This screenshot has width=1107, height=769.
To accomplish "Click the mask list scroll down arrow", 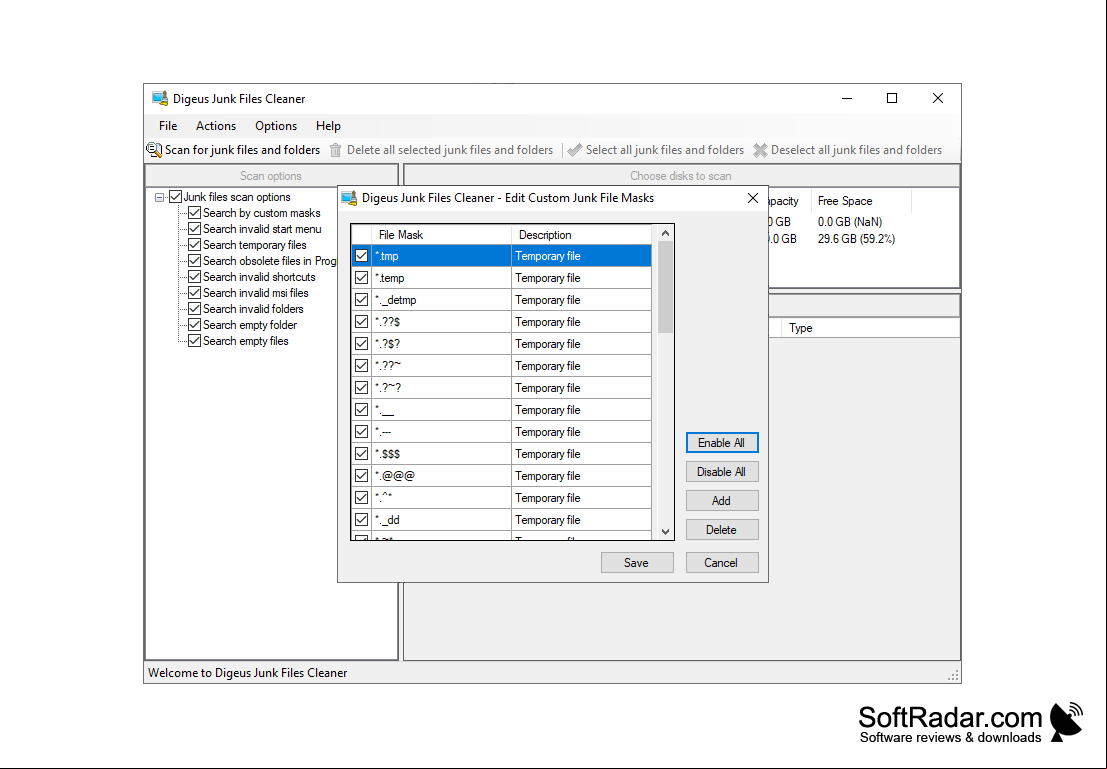I will pos(665,532).
